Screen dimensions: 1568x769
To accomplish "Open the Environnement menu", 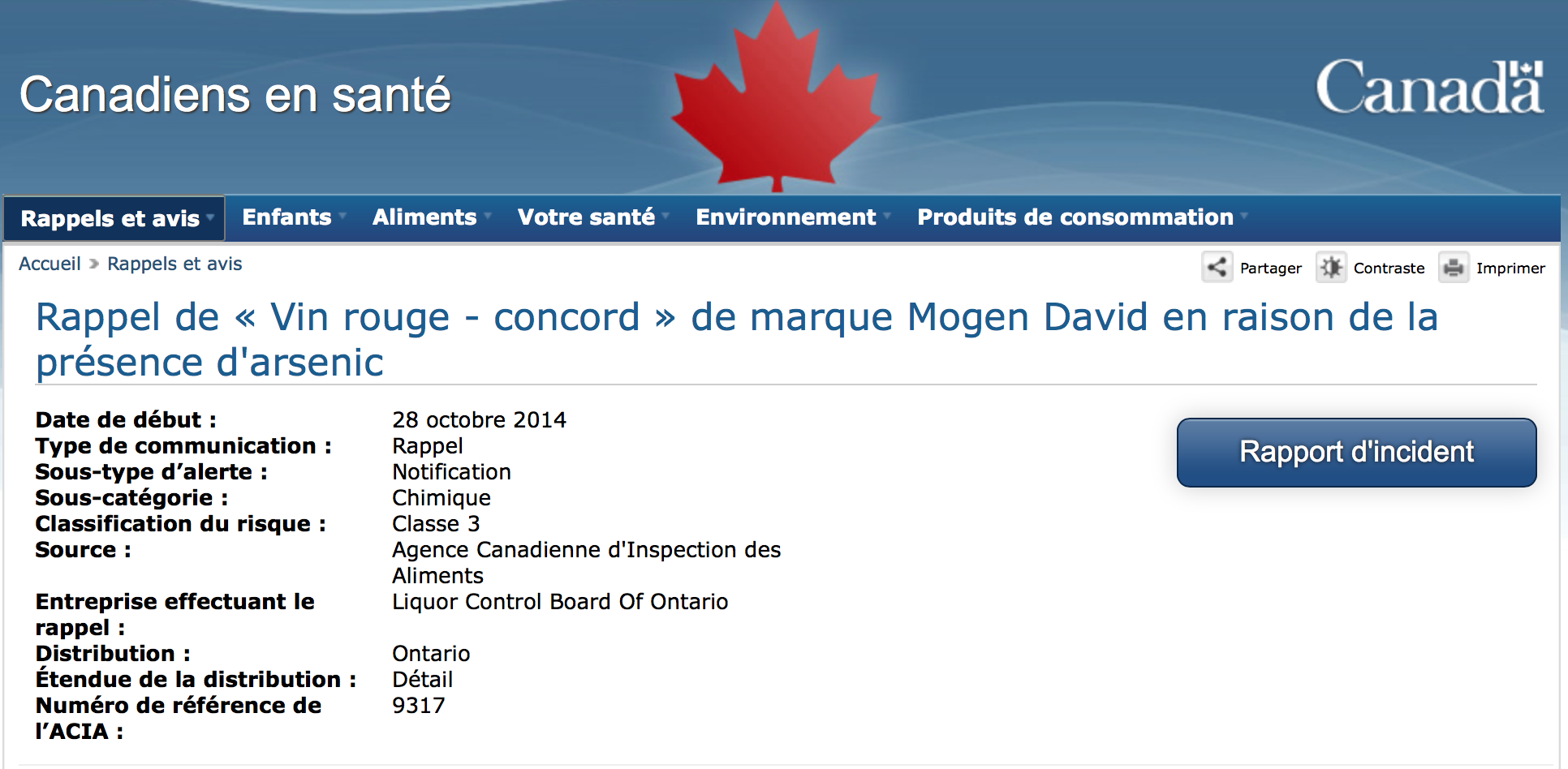I will 786,217.
